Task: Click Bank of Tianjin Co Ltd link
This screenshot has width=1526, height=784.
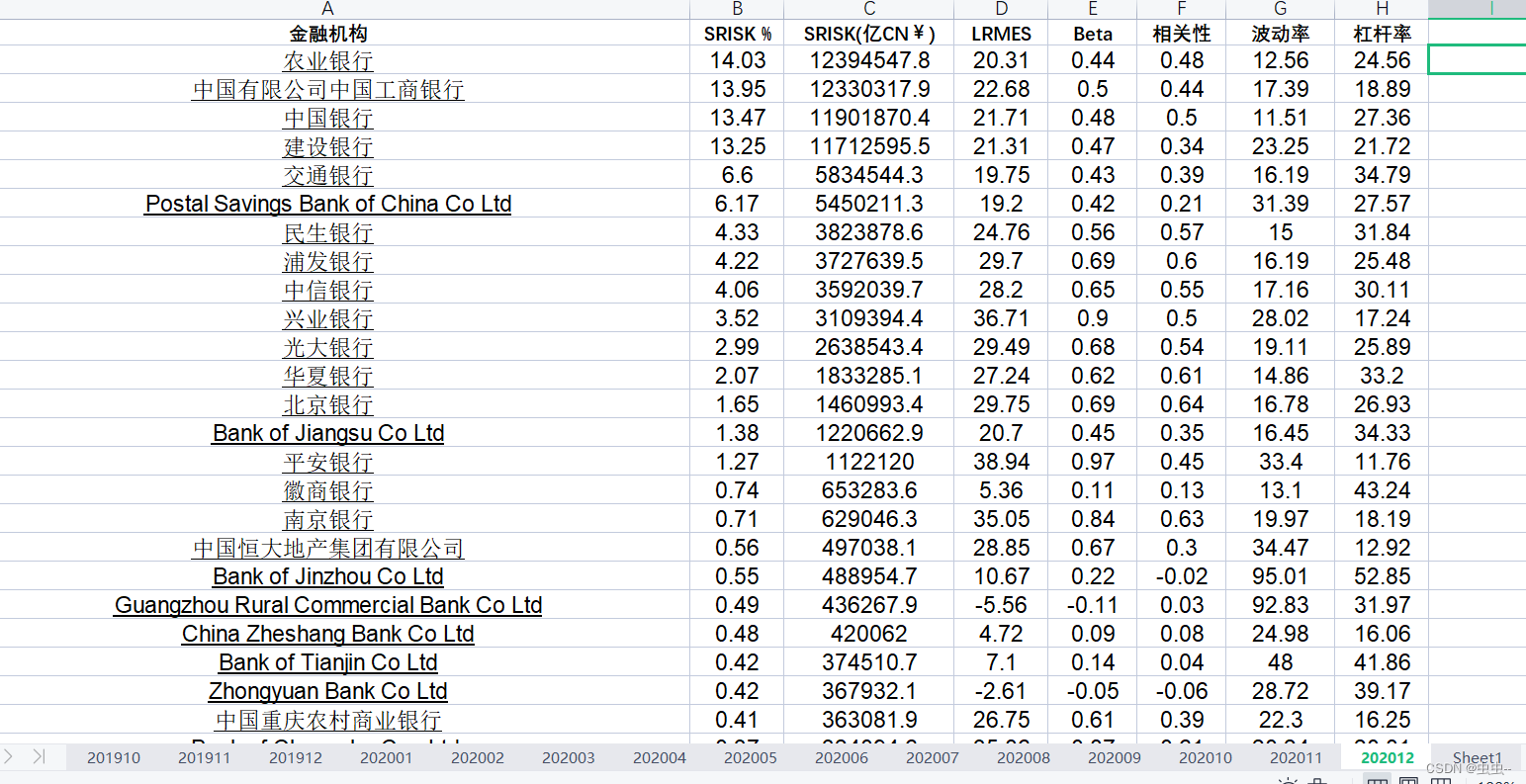Action: click(x=328, y=663)
